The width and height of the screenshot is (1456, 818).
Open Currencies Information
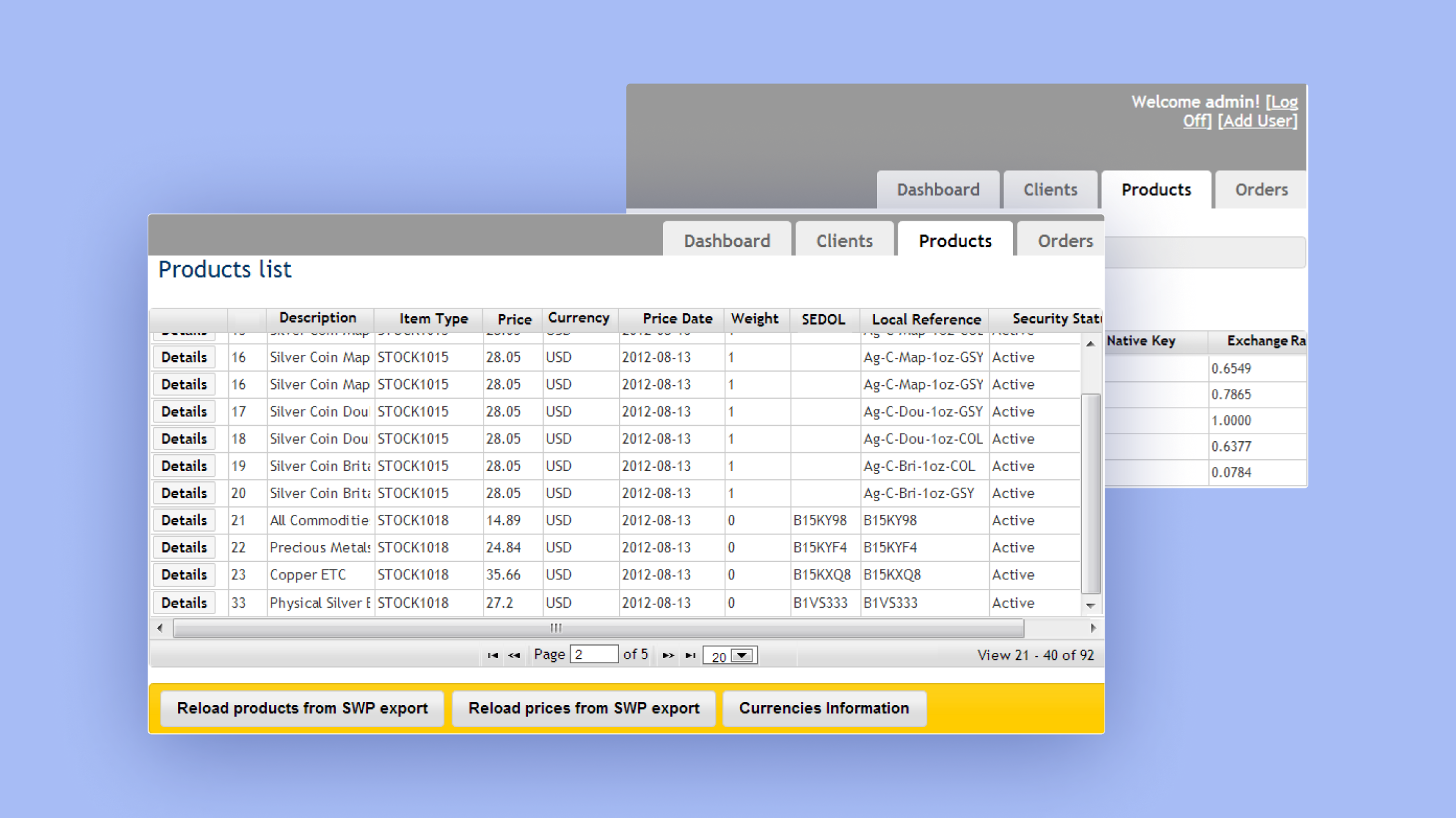[824, 708]
